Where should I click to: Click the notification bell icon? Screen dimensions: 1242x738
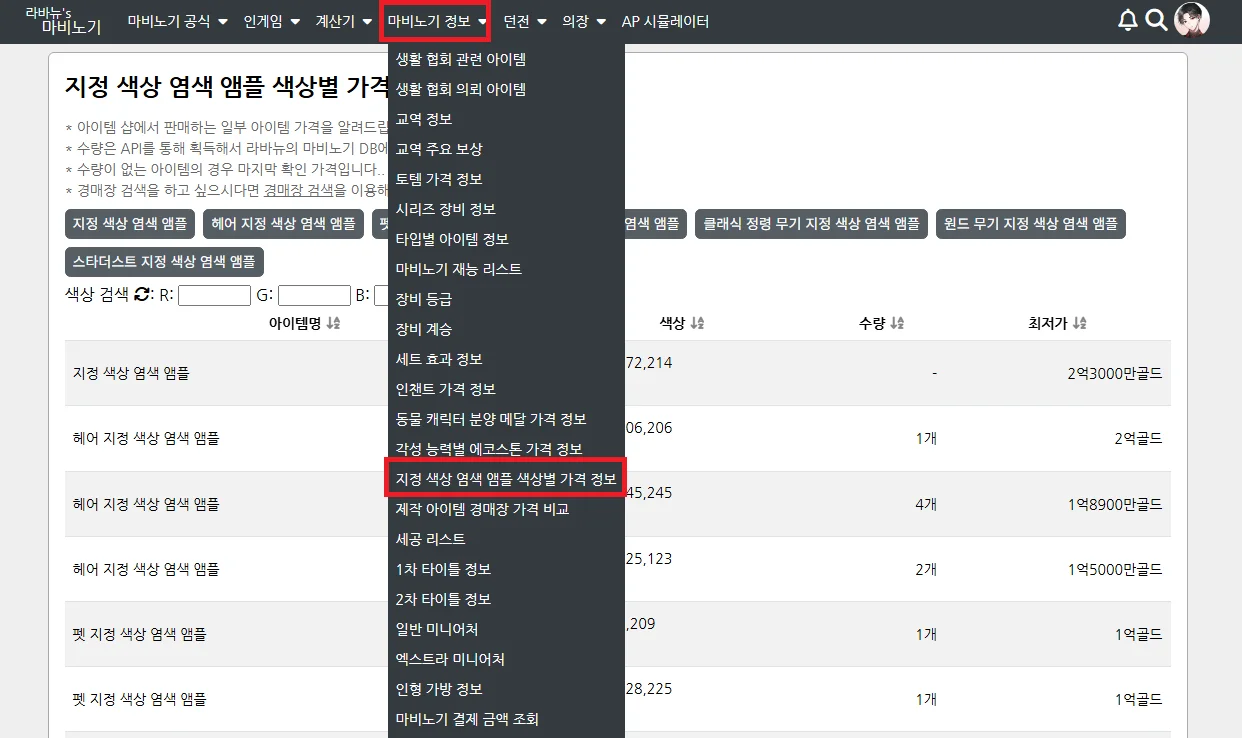point(1127,20)
